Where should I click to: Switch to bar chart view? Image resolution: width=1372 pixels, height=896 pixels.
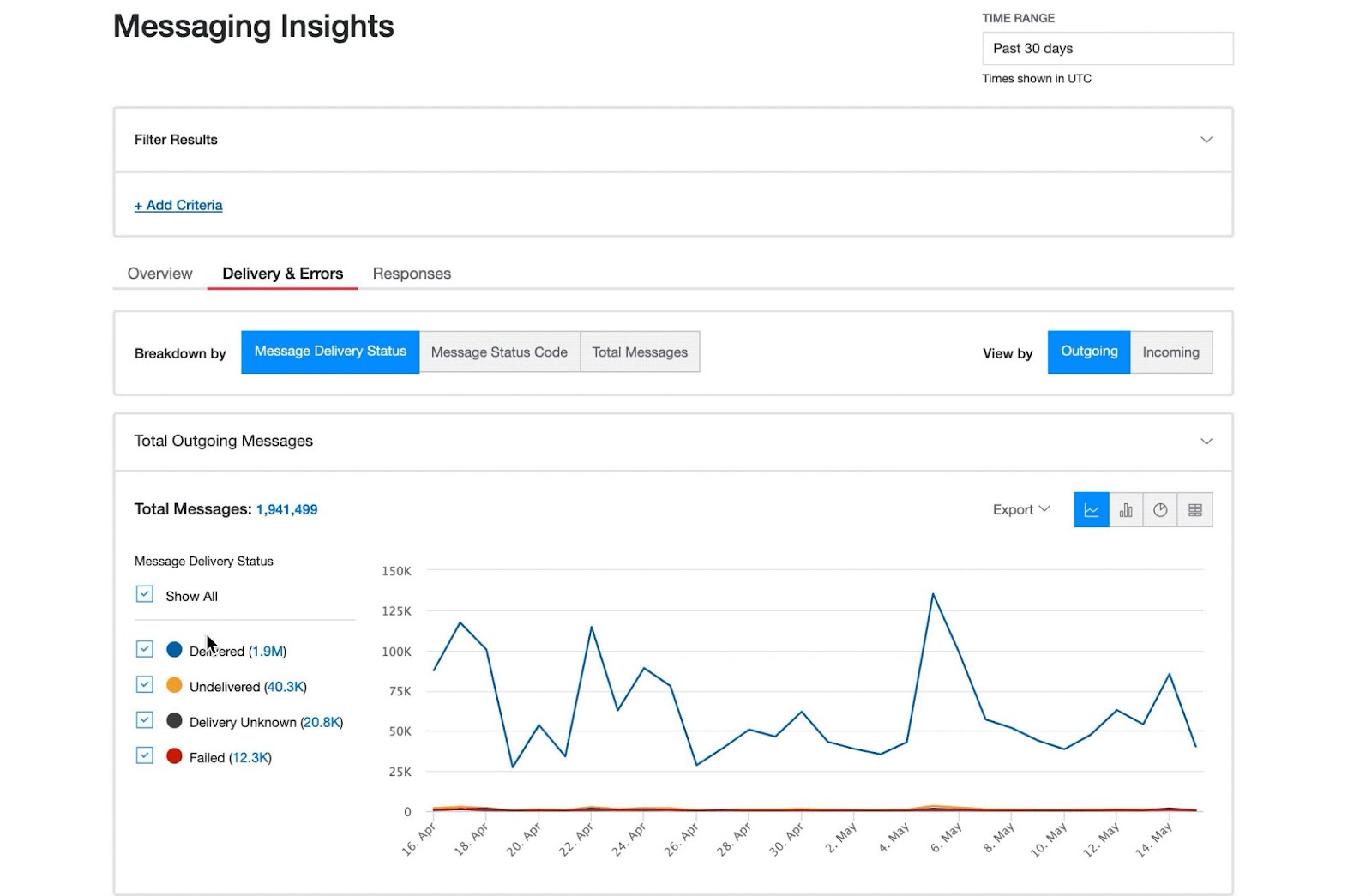point(1126,510)
